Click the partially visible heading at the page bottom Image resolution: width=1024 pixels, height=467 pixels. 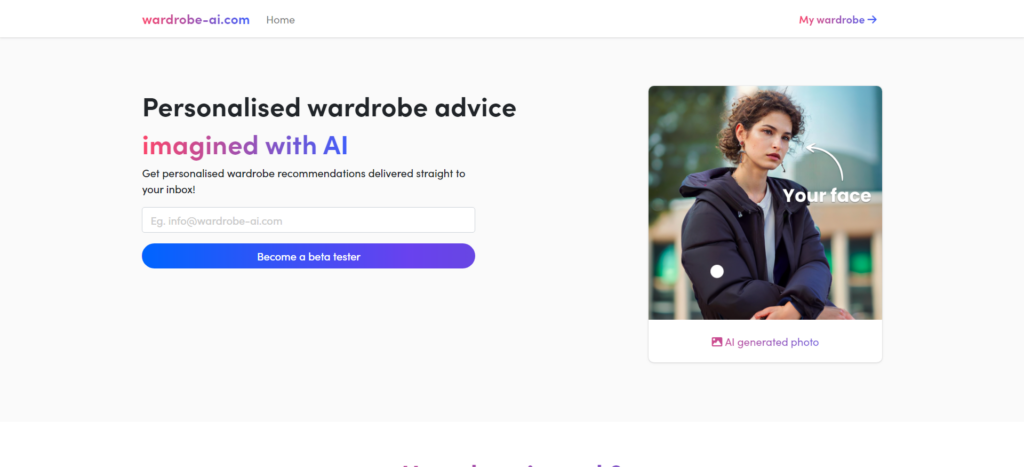(x=511, y=463)
